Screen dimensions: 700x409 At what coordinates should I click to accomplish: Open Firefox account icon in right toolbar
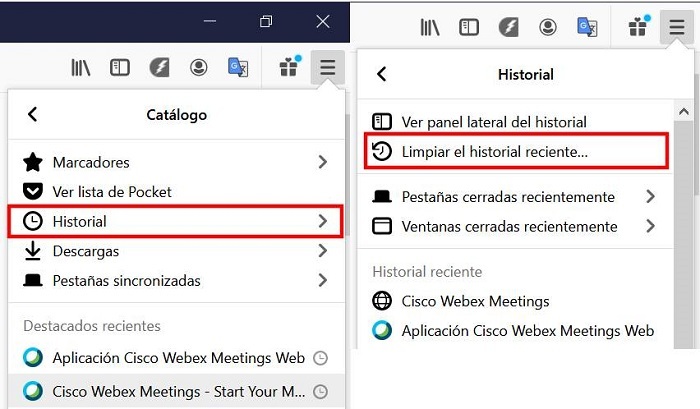pyautogui.click(x=548, y=27)
